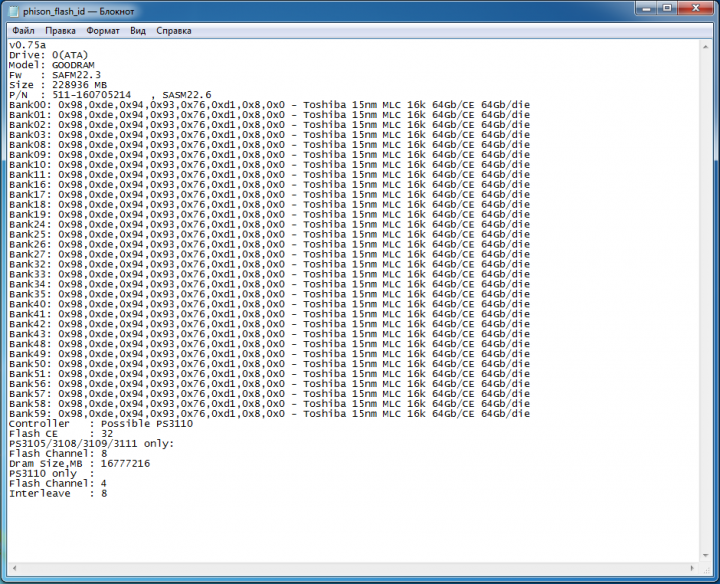Viewport: 720px width, 584px height.
Task: Click the 'Bank59:' row label
Action: point(30,414)
